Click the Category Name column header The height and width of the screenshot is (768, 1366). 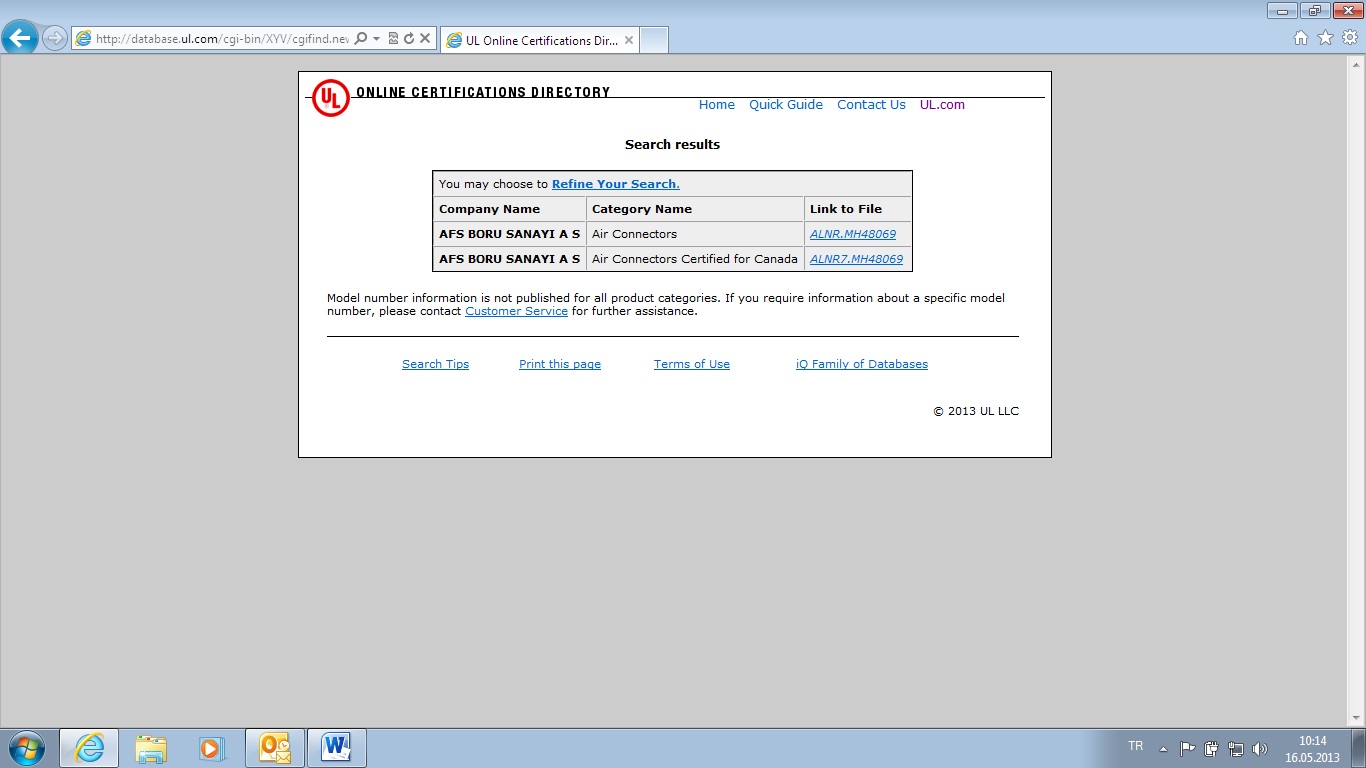tap(695, 209)
